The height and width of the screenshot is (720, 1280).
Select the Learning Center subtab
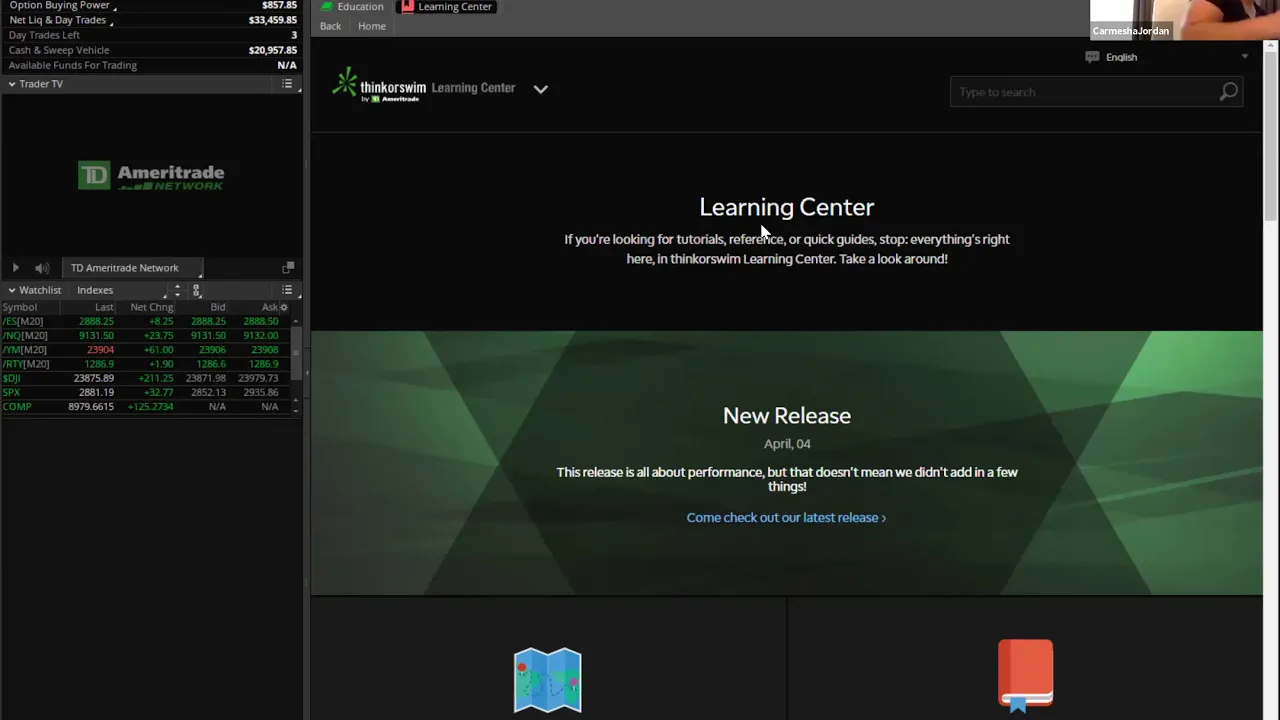point(447,6)
